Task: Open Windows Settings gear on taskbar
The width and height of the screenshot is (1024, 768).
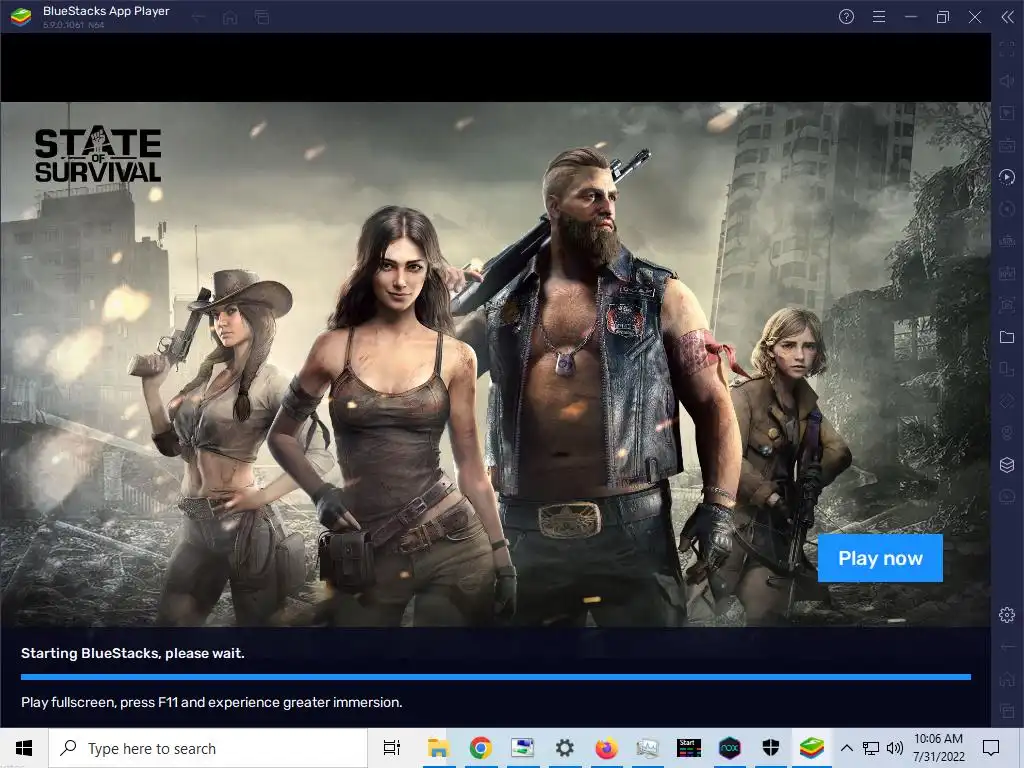Action: [564, 748]
